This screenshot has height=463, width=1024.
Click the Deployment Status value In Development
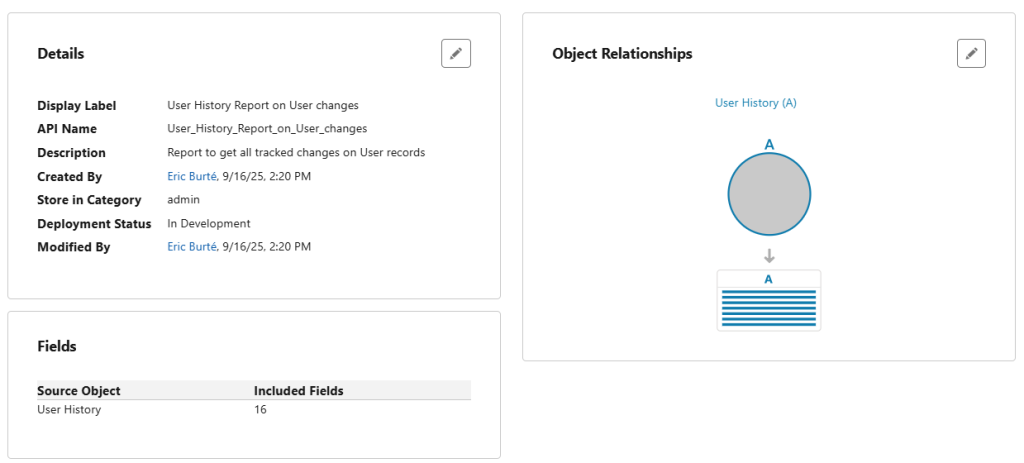pyautogui.click(x=208, y=223)
